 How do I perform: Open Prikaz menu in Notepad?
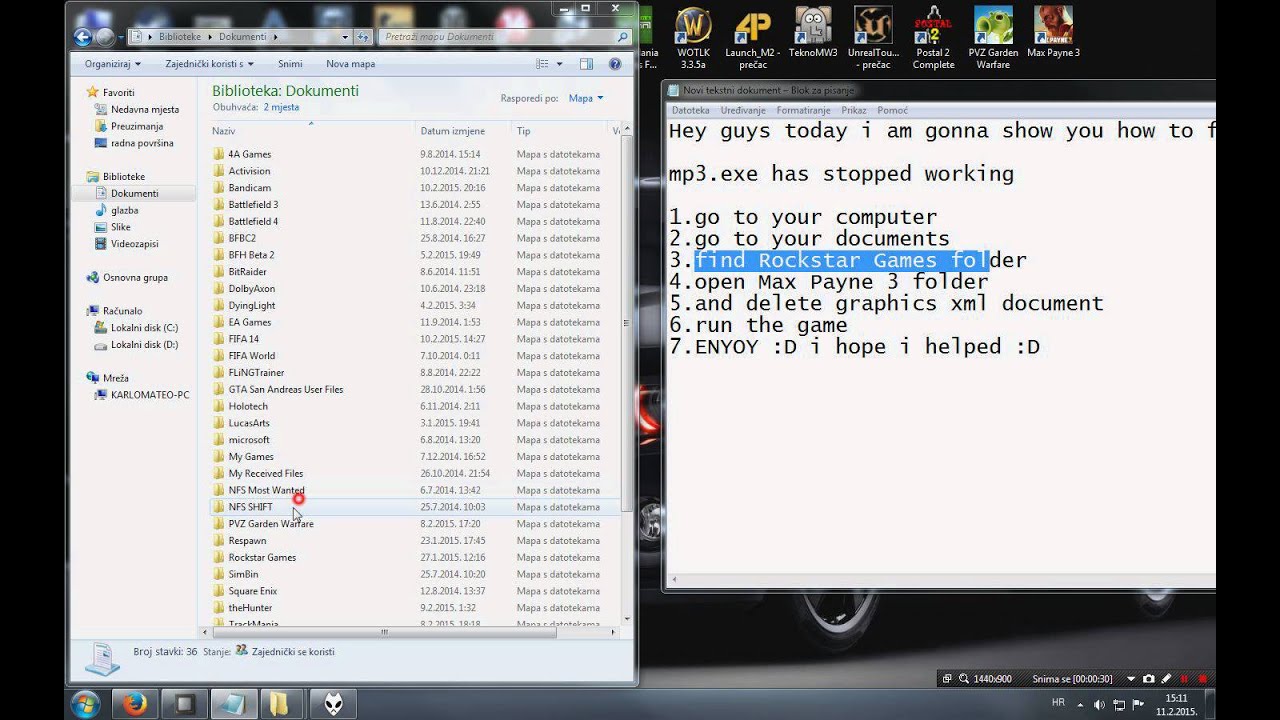point(854,110)
